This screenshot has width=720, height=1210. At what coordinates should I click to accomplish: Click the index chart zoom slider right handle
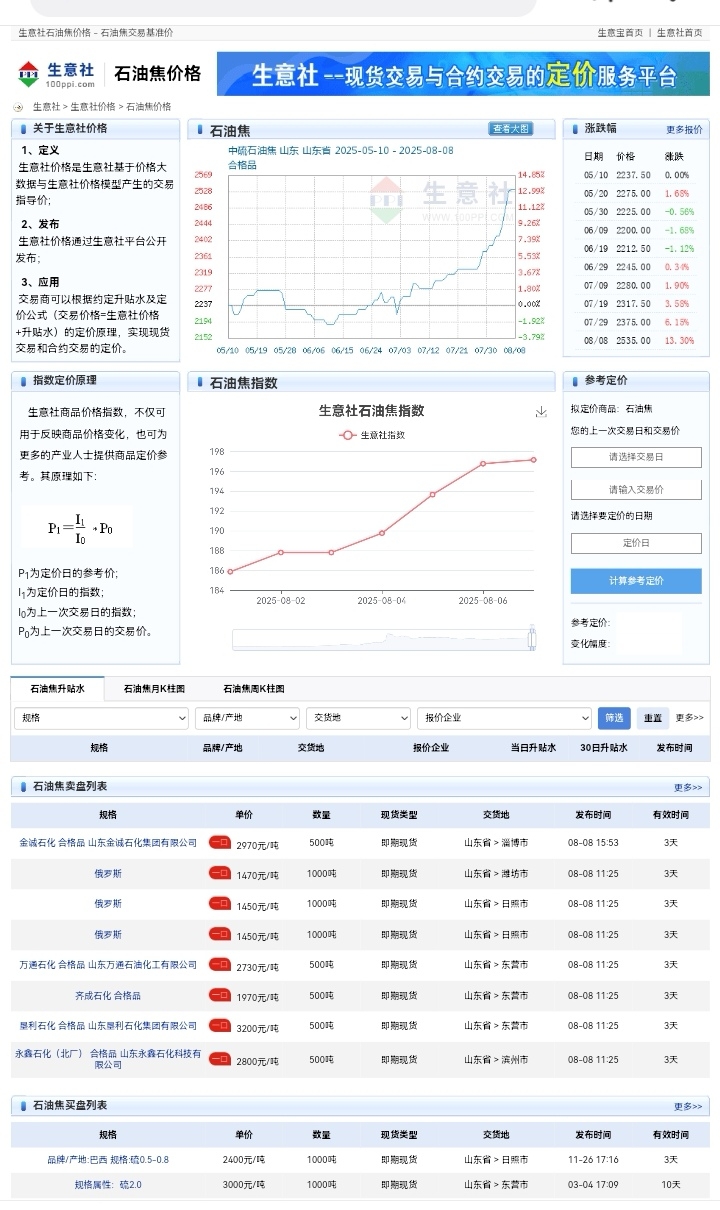pyautogui.click(x=531, y=638)
